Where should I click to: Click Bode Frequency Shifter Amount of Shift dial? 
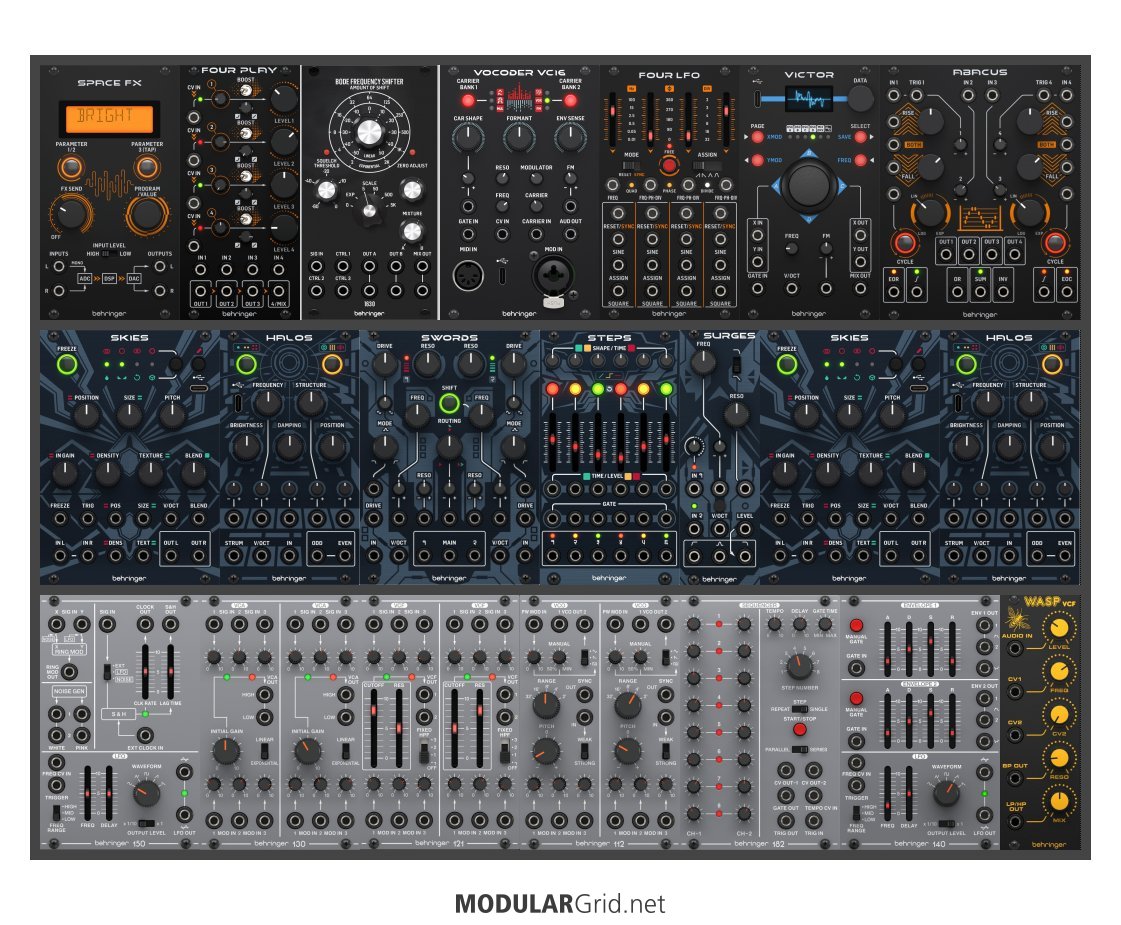pyautogui.click(x=369, y=132)
